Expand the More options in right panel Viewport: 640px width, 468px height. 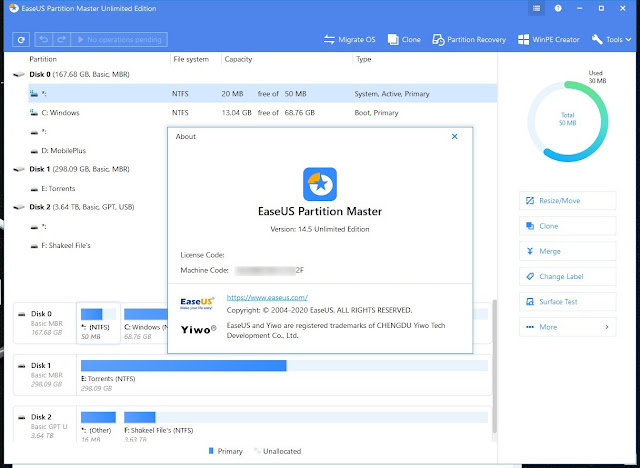(x=565, y=327)
